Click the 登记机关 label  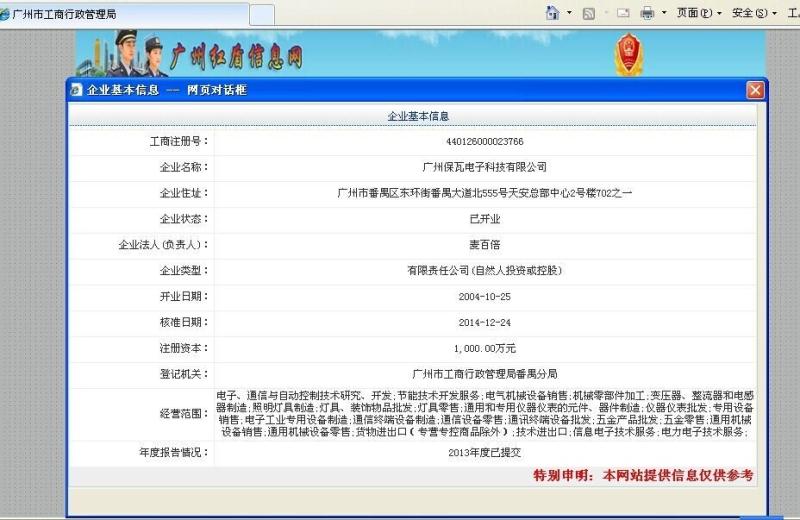[x=184, y=374]
